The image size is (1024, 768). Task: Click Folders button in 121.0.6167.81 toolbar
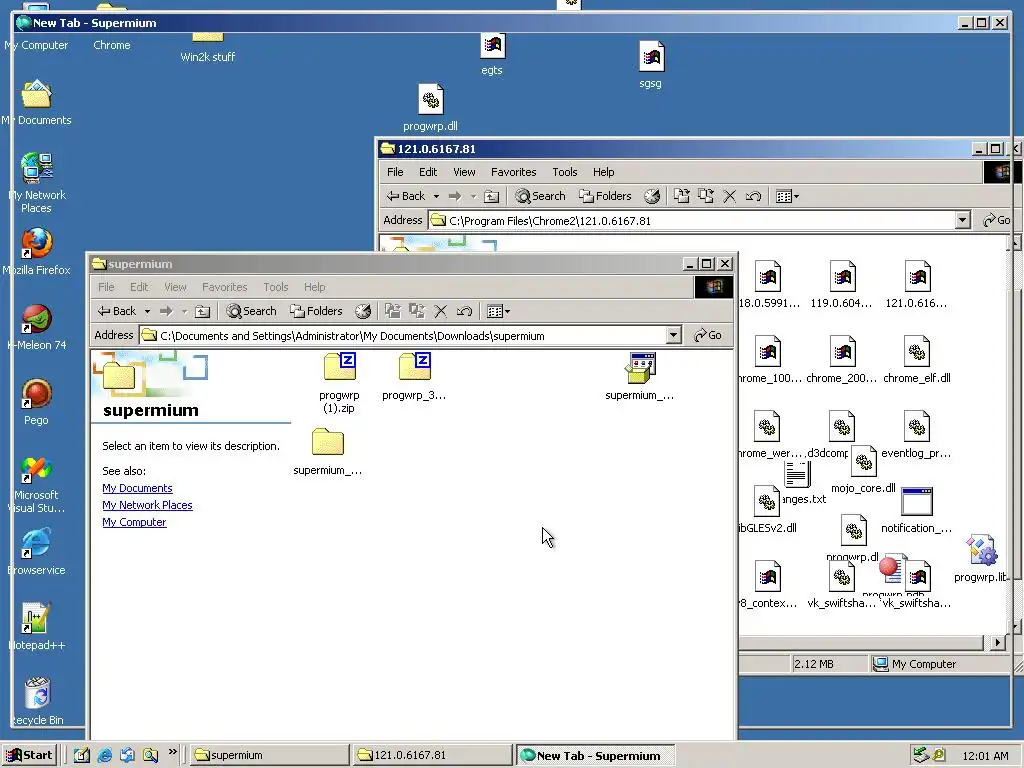[605, 196]
